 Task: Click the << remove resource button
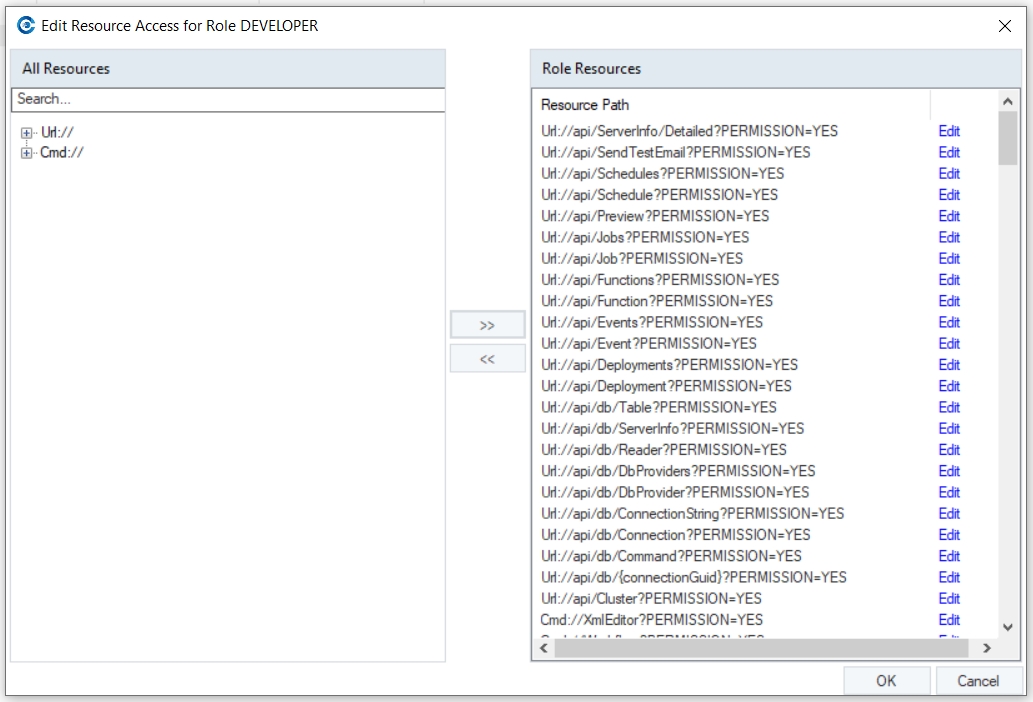click(x=488, y=359)
